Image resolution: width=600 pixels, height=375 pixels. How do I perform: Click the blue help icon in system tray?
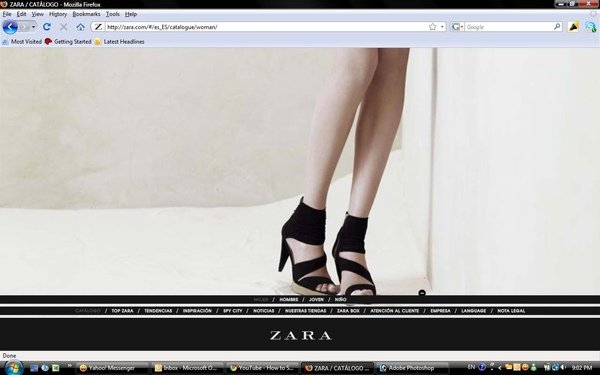[x=482, y=367]
